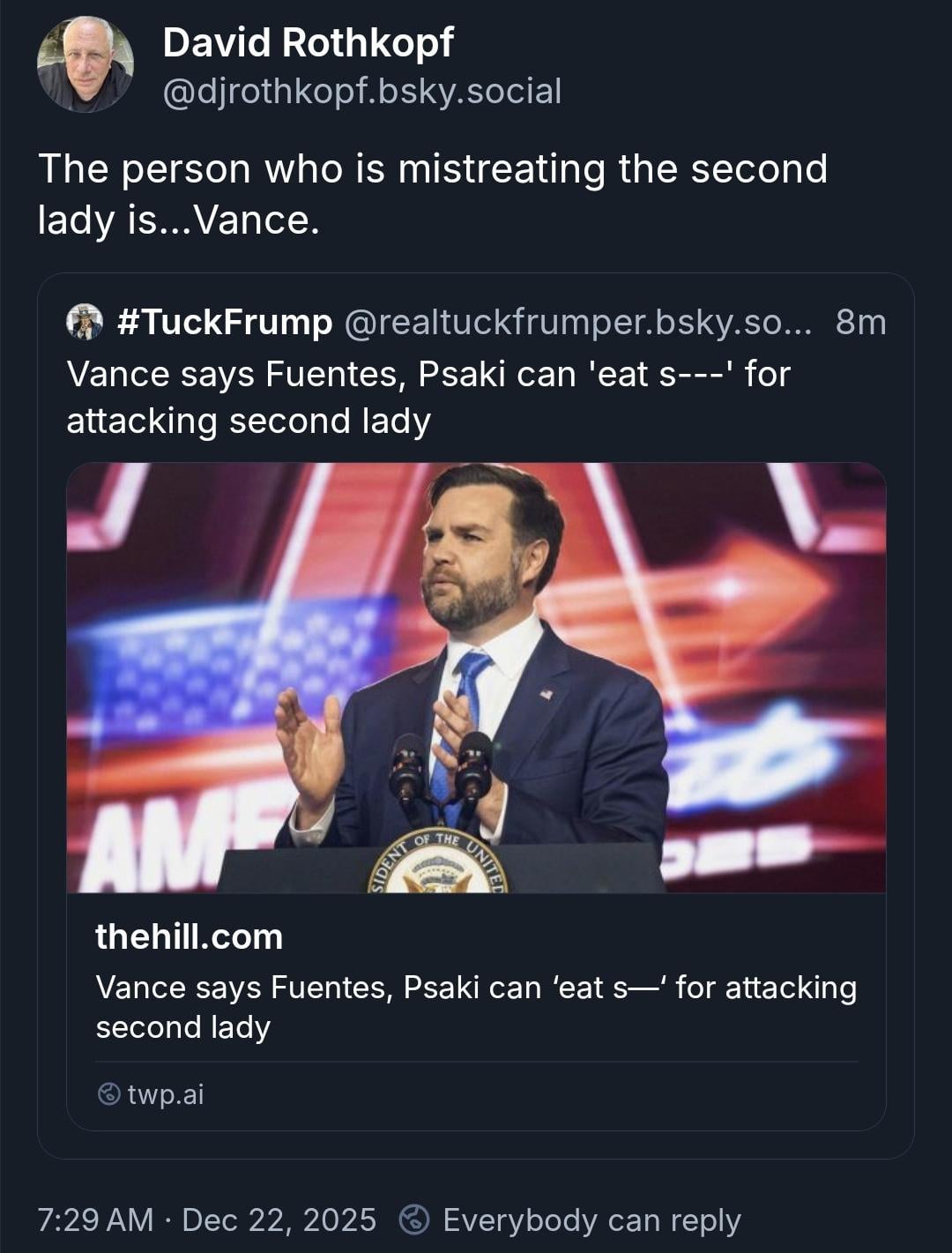
Task: Click the 7:29 AM post time
Action: click(95, 1220)
